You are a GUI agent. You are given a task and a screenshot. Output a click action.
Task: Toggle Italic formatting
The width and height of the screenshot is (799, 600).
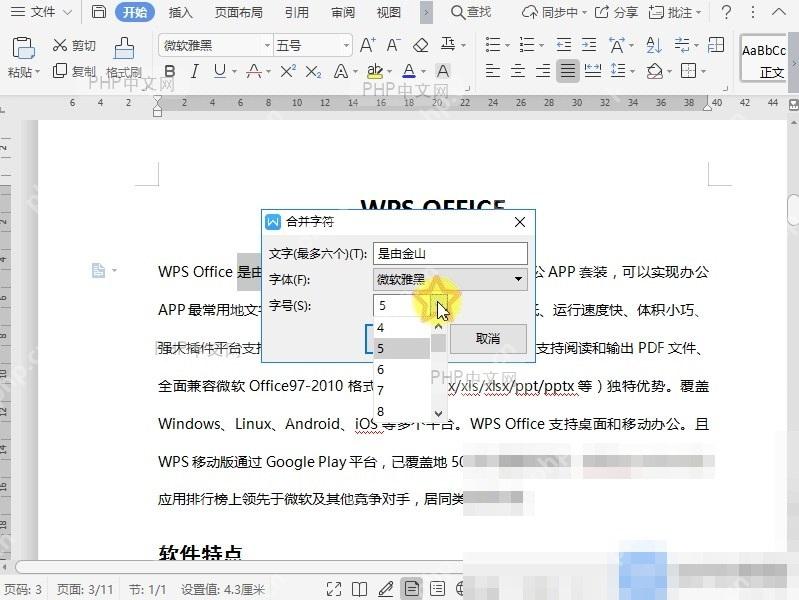(x=194, y=71)
